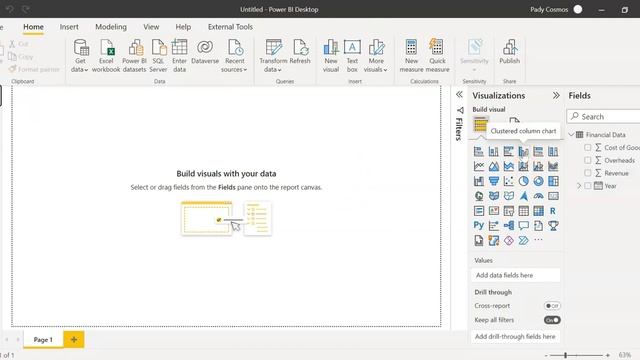
Task: Add a new report page
Action: point(74,340)
